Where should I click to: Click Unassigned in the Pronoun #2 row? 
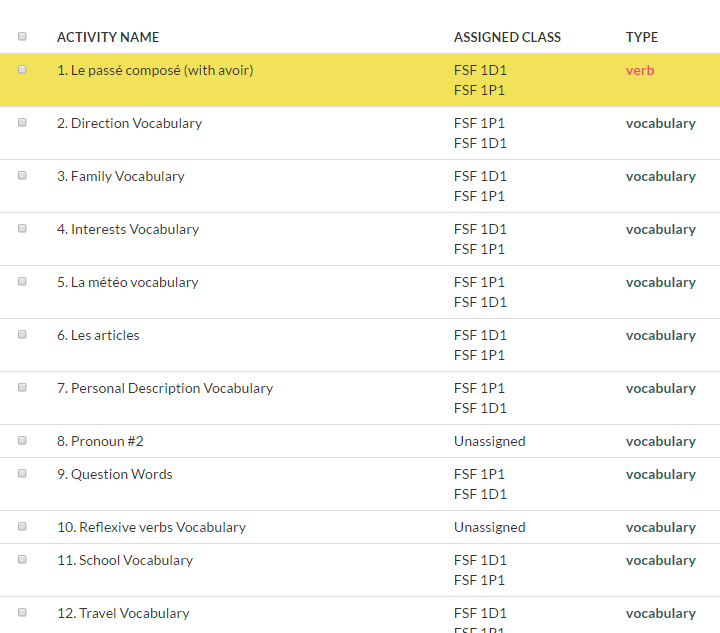pos(489,441)
